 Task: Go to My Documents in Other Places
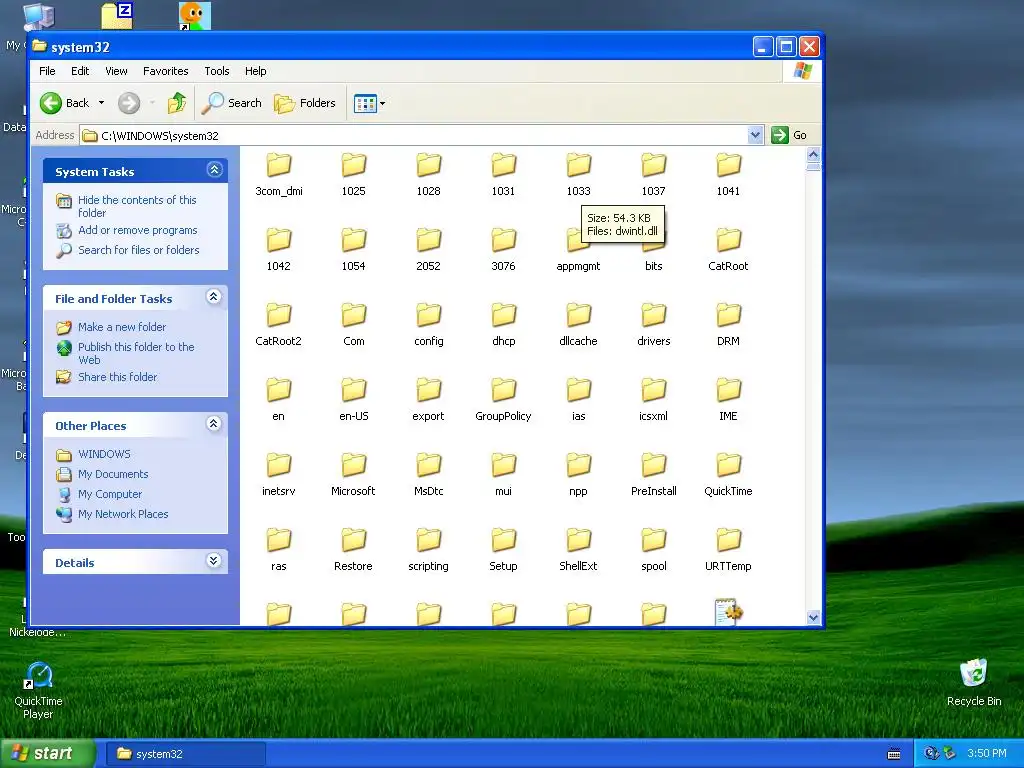(112, 474)
